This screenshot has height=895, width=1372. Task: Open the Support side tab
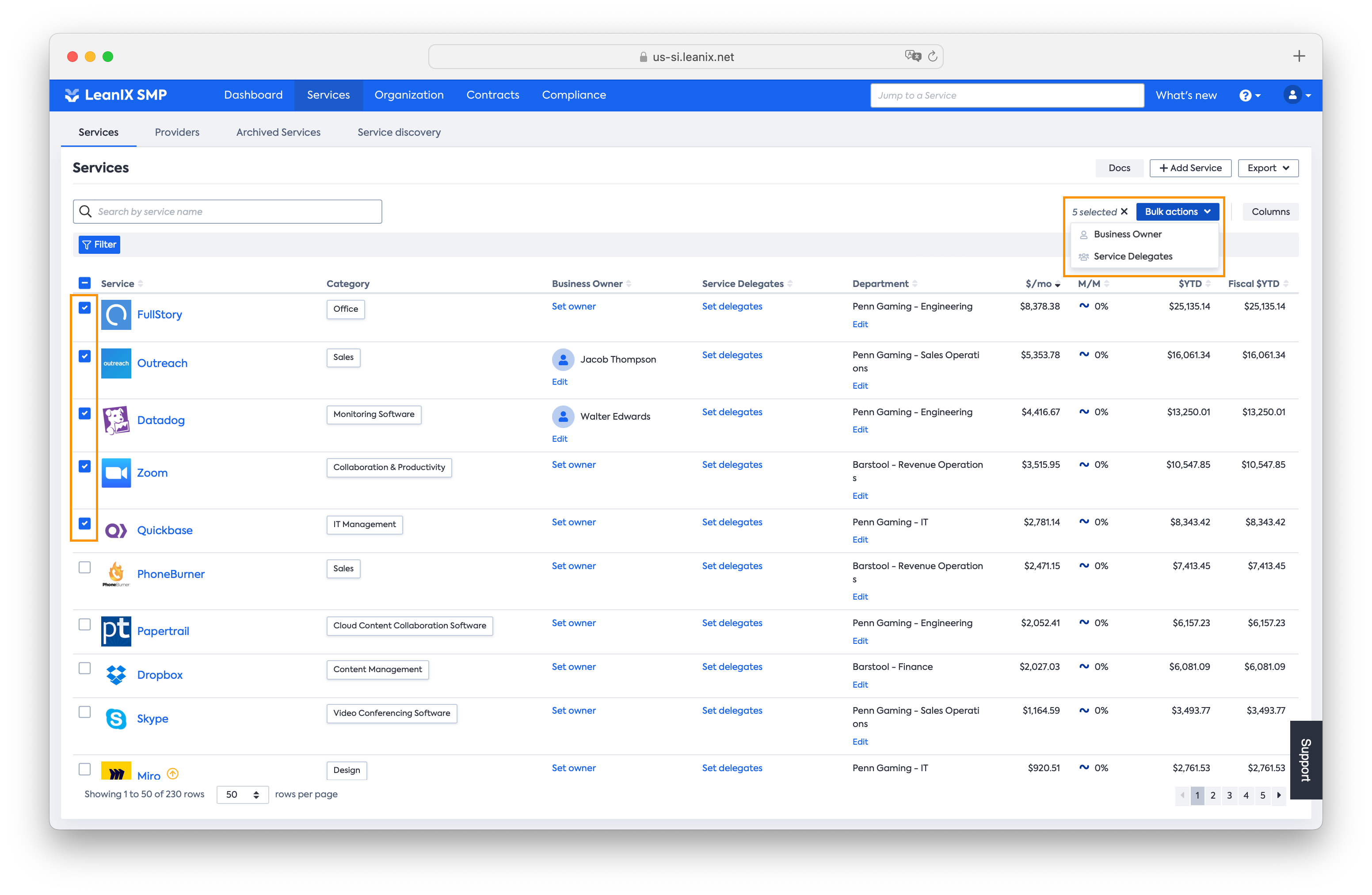click(x=1306, y=760)
